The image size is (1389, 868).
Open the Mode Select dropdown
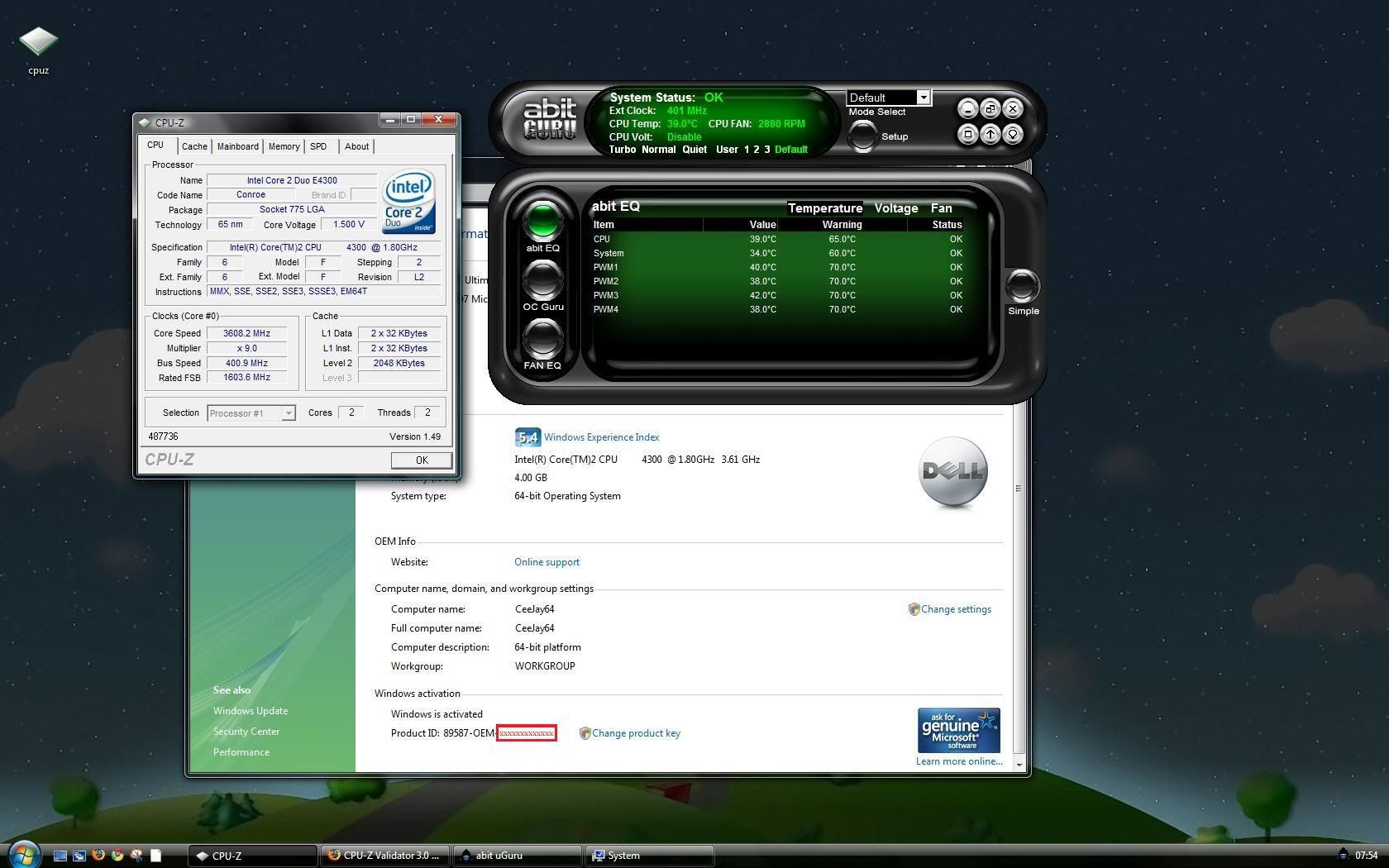click(924, 98)
